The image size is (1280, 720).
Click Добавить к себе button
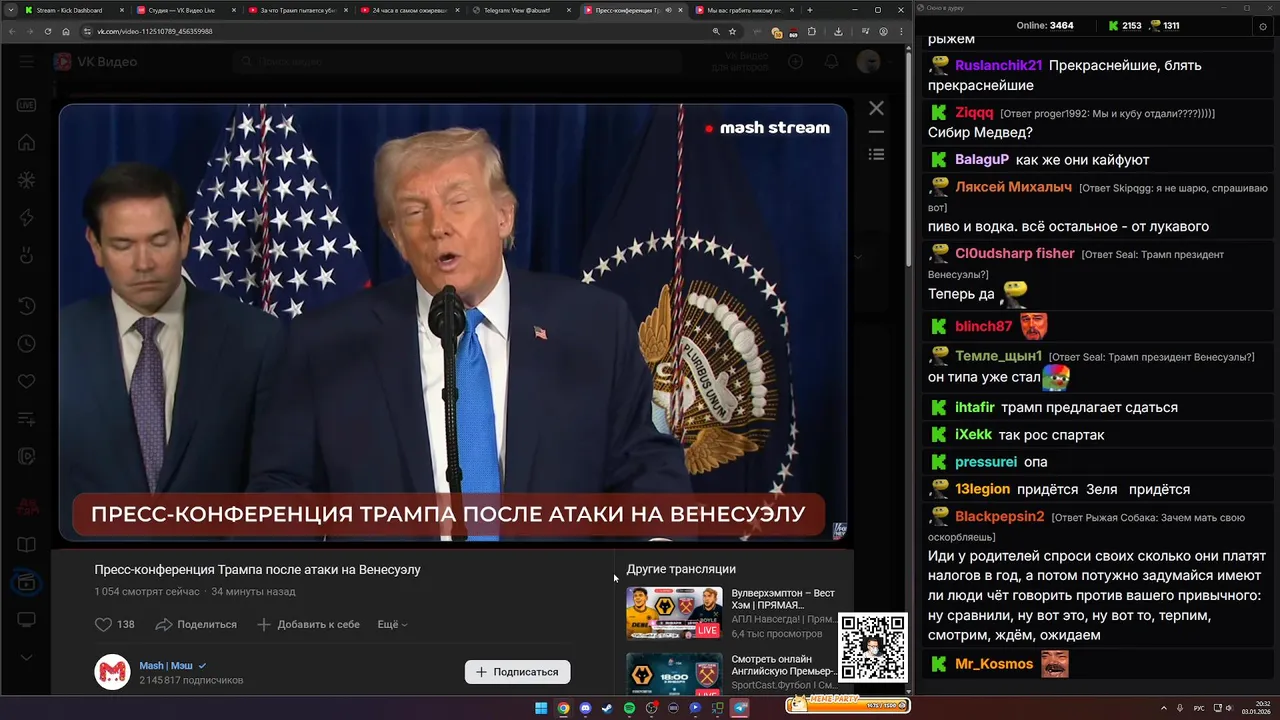[x=308, y=624]
